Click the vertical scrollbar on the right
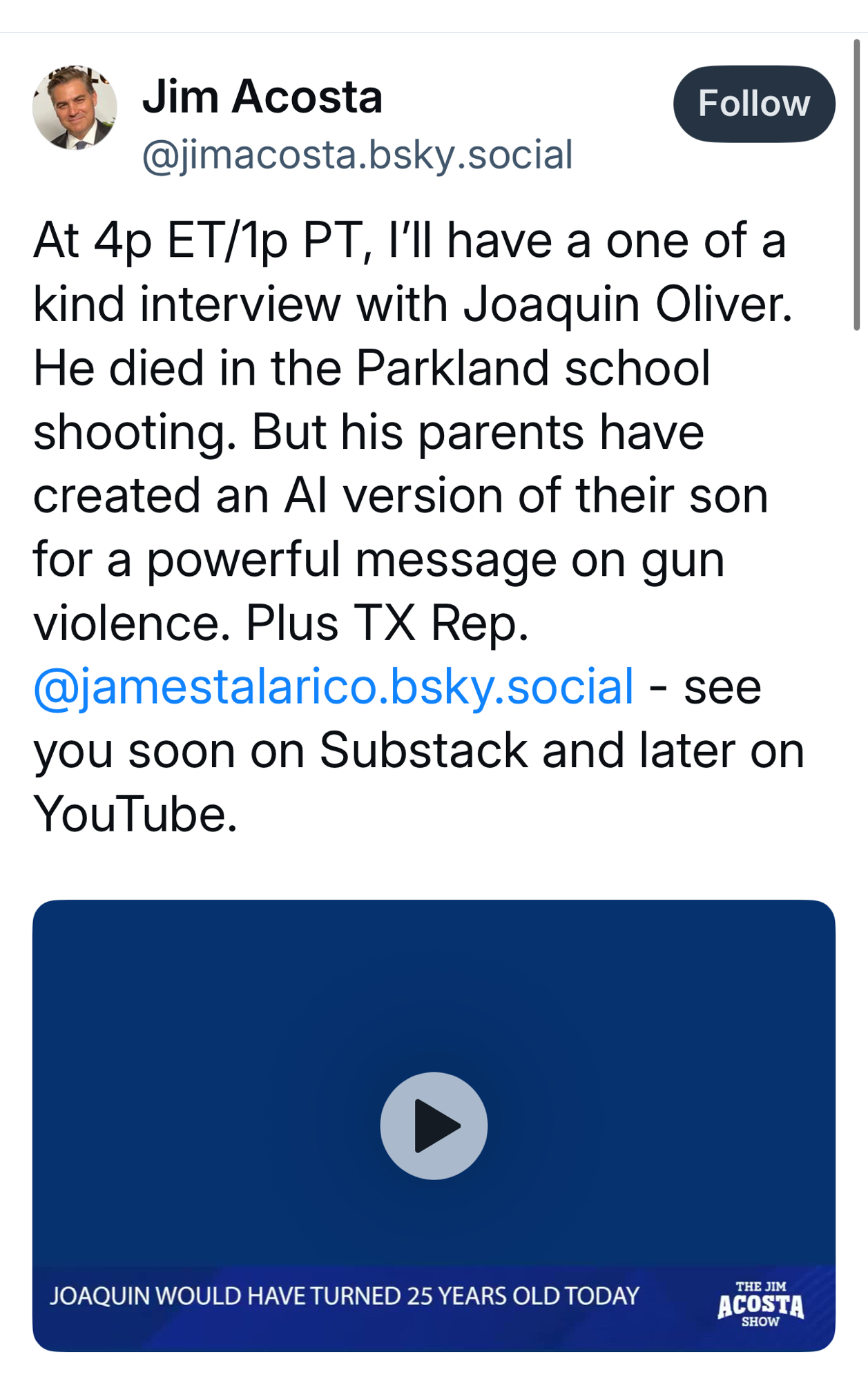The height and width of the screenshot is (1381, 868). tap(856, 186)
